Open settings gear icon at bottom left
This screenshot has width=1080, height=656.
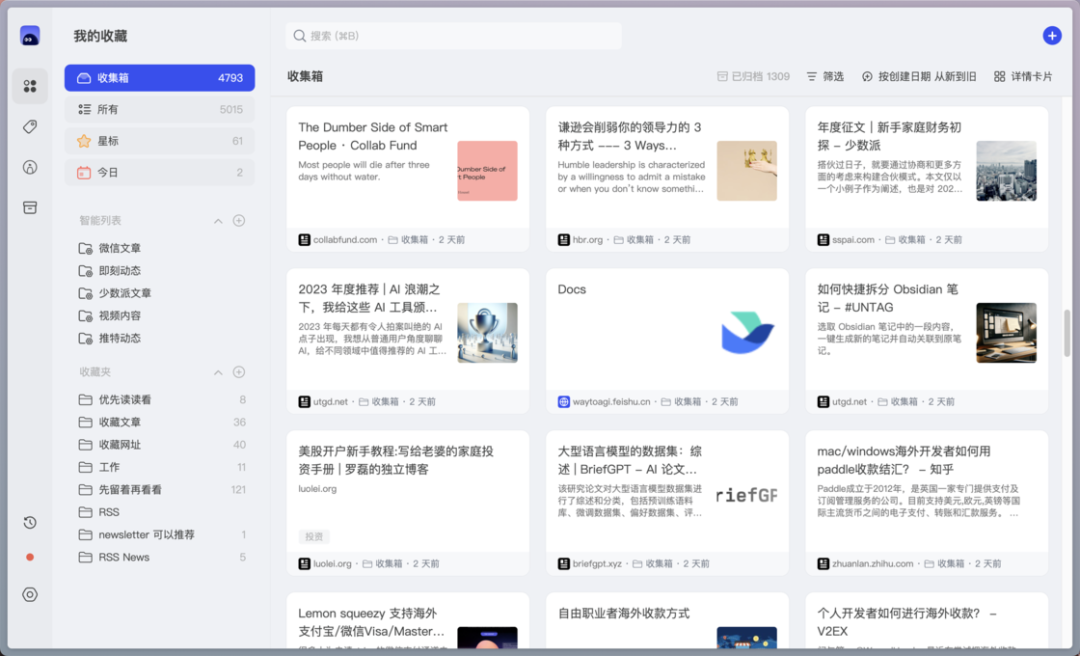click(x=30, y=594)
